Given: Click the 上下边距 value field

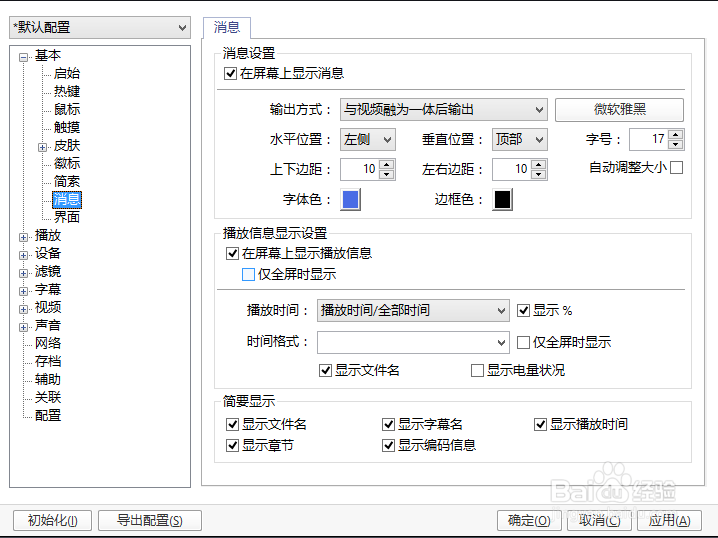Looking at the screenshot, I should coord(360,169).
